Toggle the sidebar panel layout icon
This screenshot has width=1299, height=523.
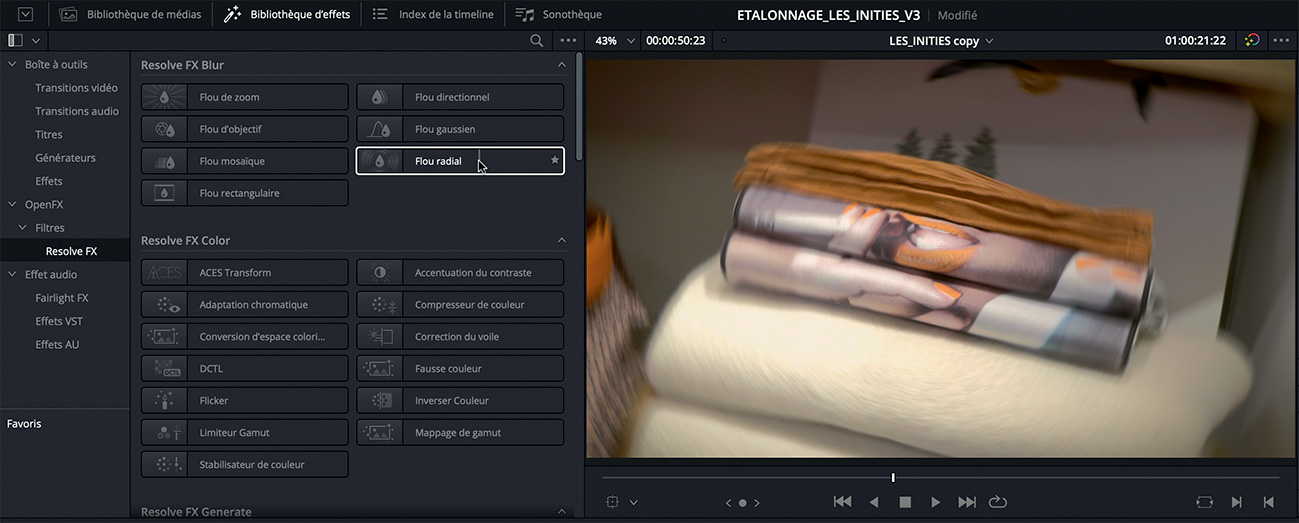pyautogui.click(x=15, y=41)
